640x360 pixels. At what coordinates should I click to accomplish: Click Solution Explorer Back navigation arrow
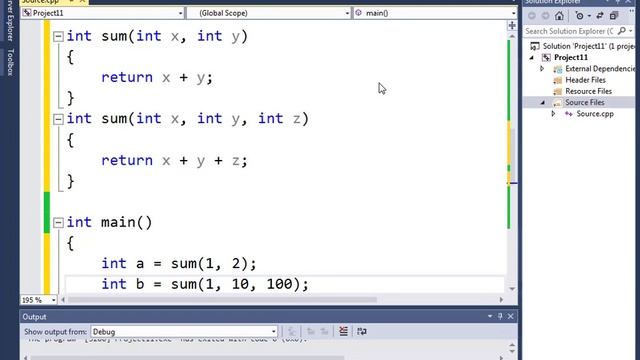click(x=532, y=16)
